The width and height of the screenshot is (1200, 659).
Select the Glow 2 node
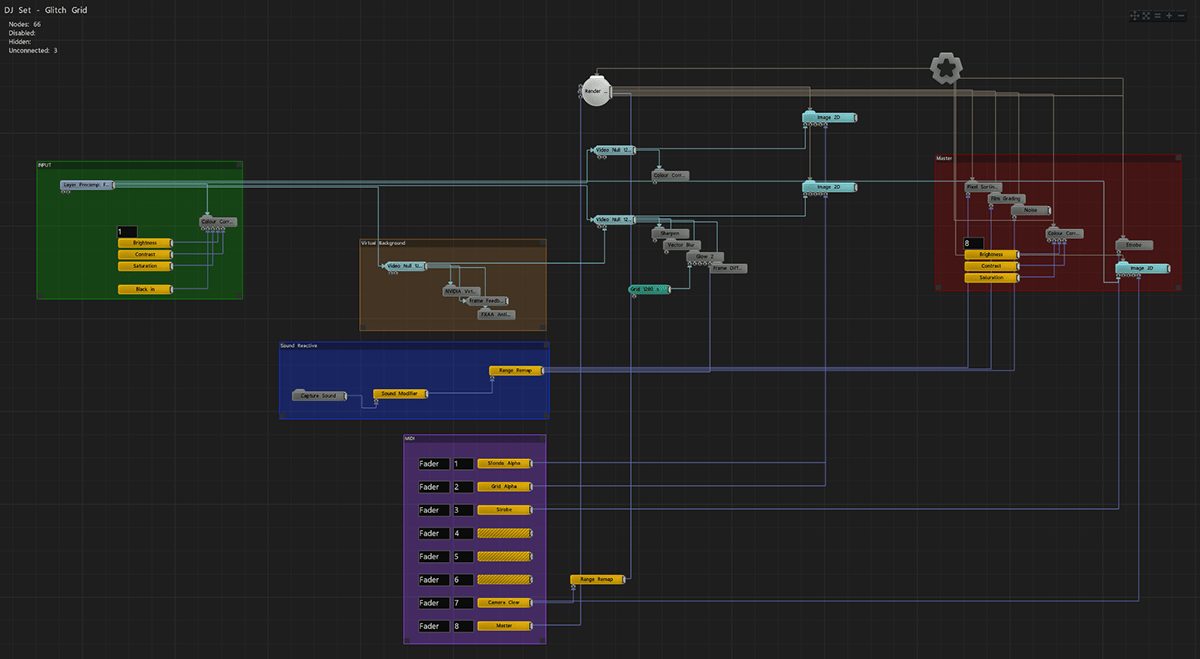[x=704, y=257]
